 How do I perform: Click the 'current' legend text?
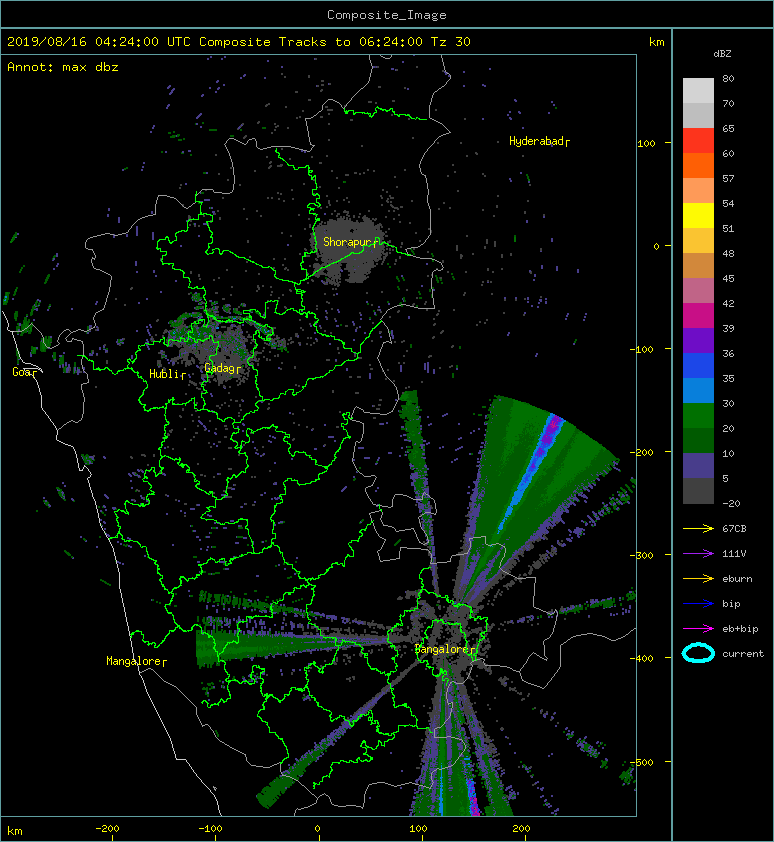point(743,654)
